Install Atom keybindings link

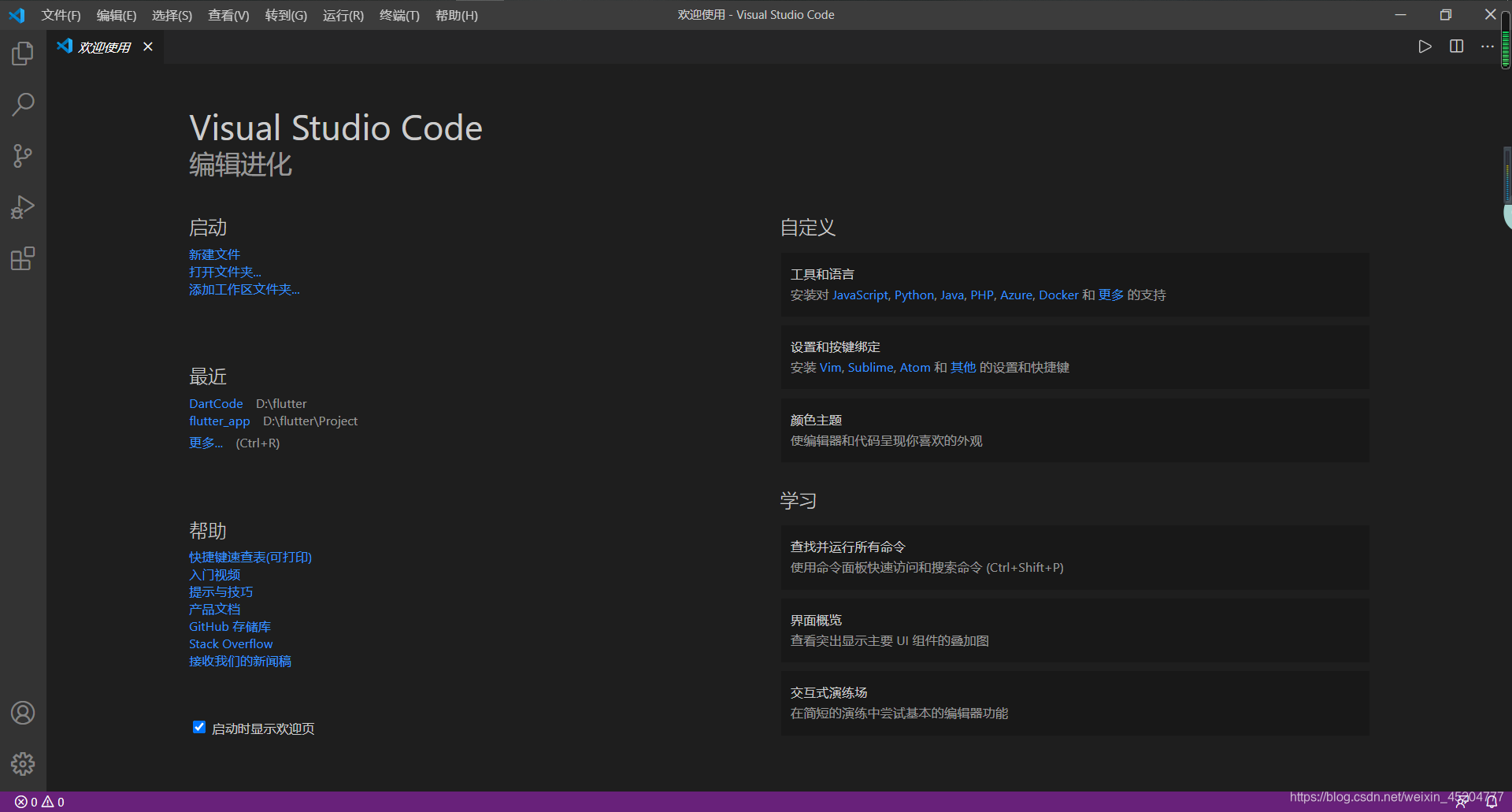(x=915, y=367)
